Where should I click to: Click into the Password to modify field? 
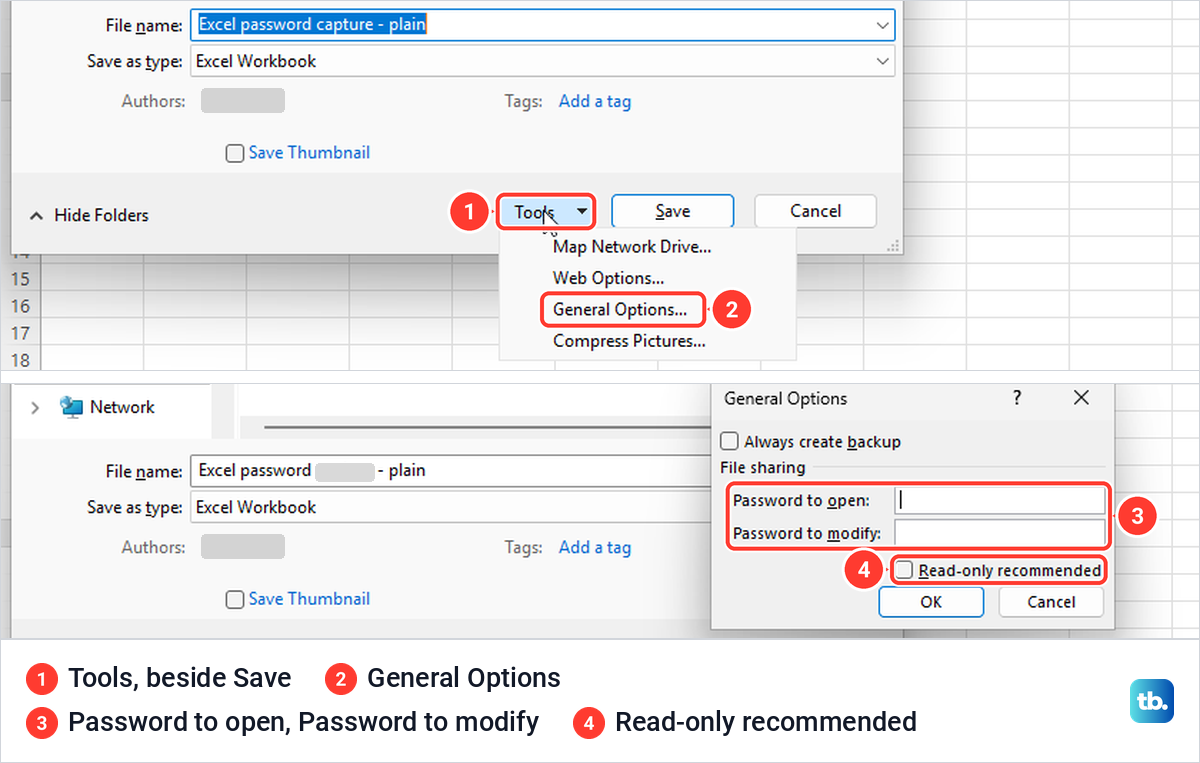pos(1000,533)
